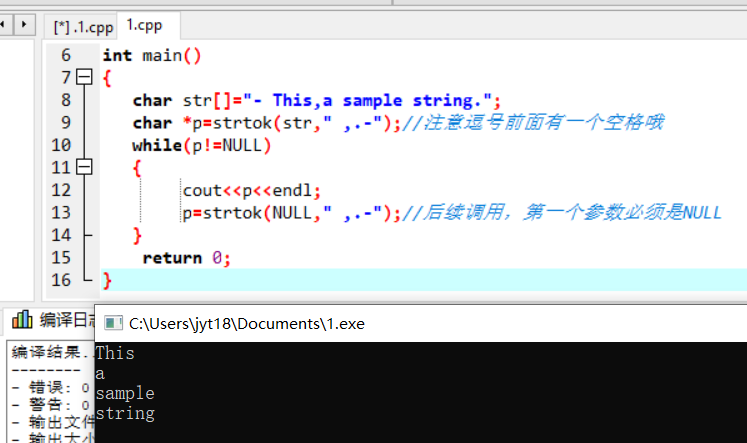Click line number 8 in the gutter
Viewport: 747px width, 443px height.
pos(66,100)
